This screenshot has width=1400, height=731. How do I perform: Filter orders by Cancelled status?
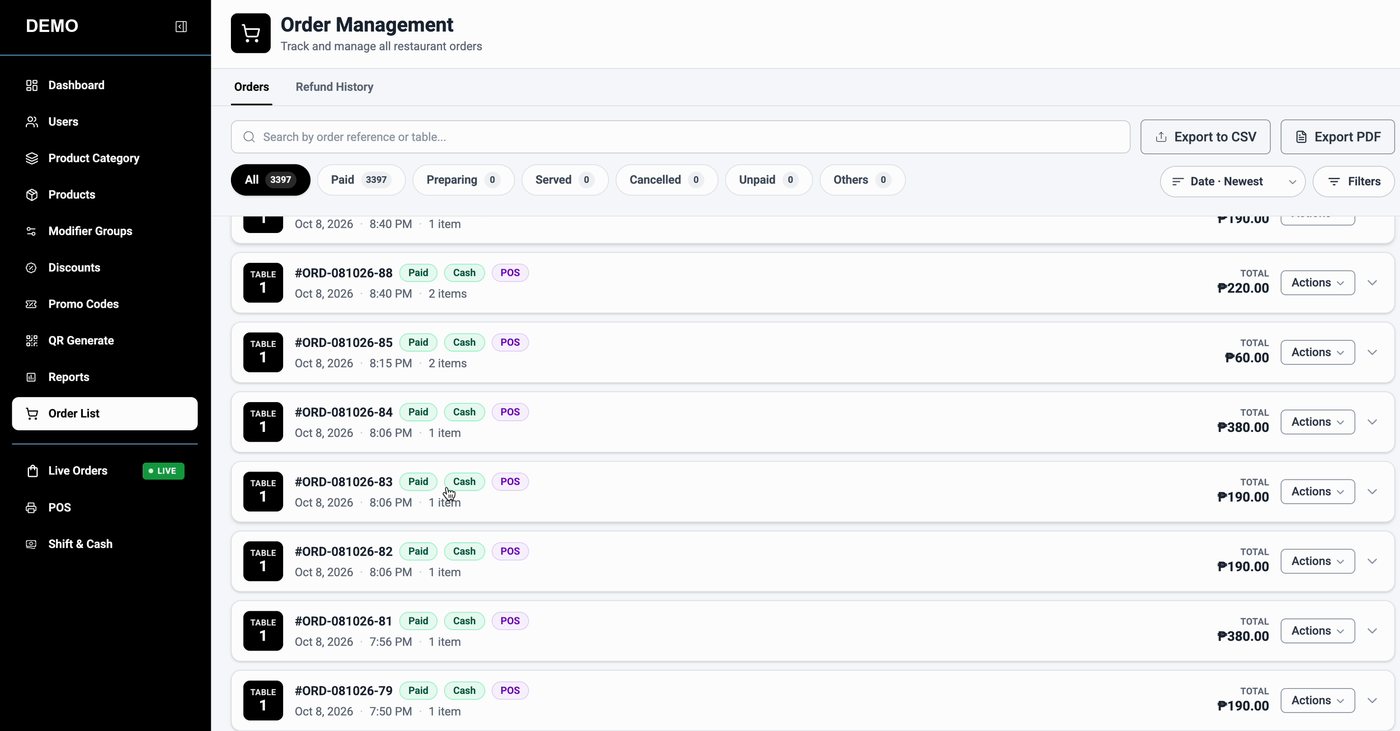point(666,180)
